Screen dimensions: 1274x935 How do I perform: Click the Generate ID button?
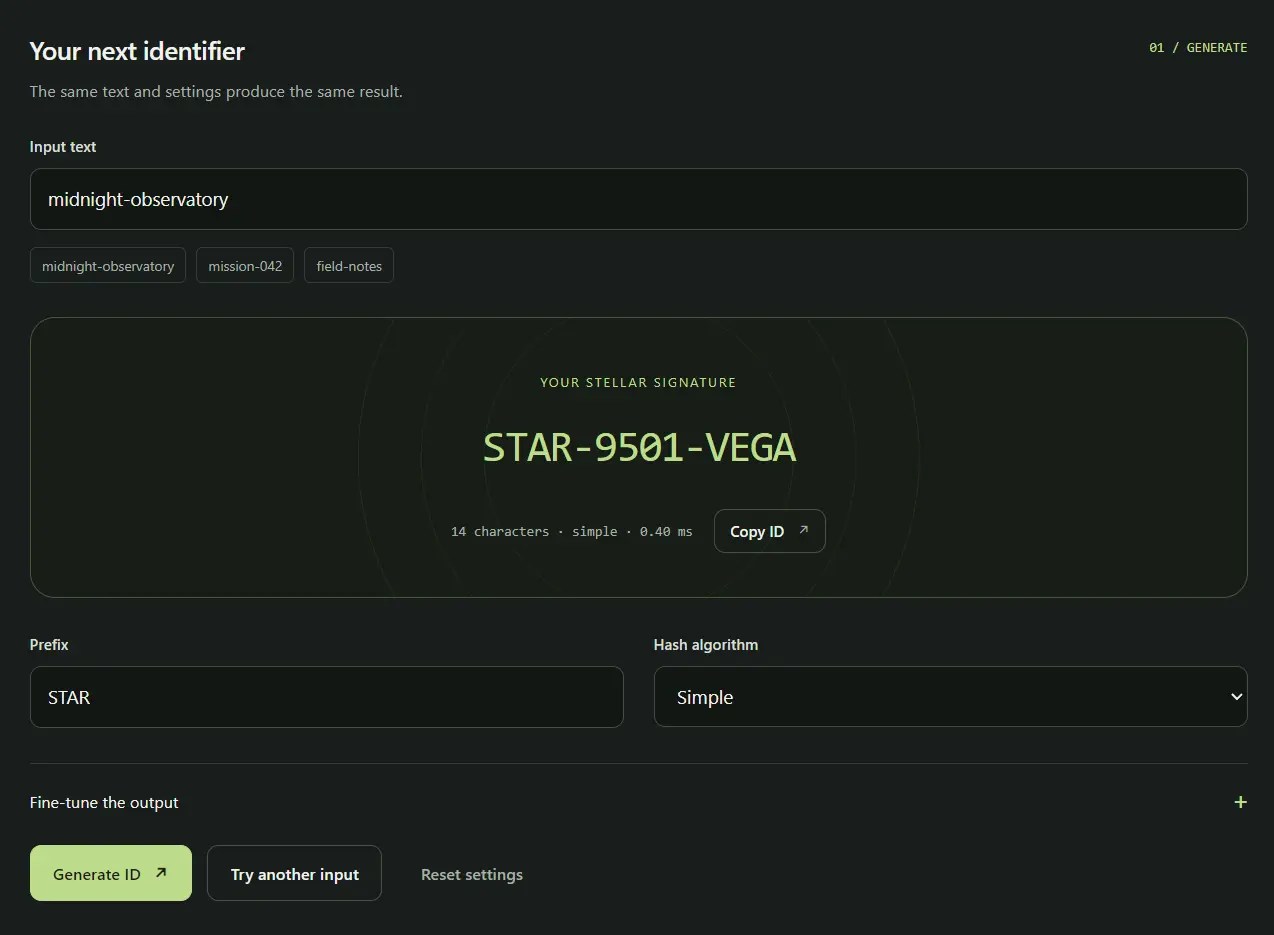111,873
